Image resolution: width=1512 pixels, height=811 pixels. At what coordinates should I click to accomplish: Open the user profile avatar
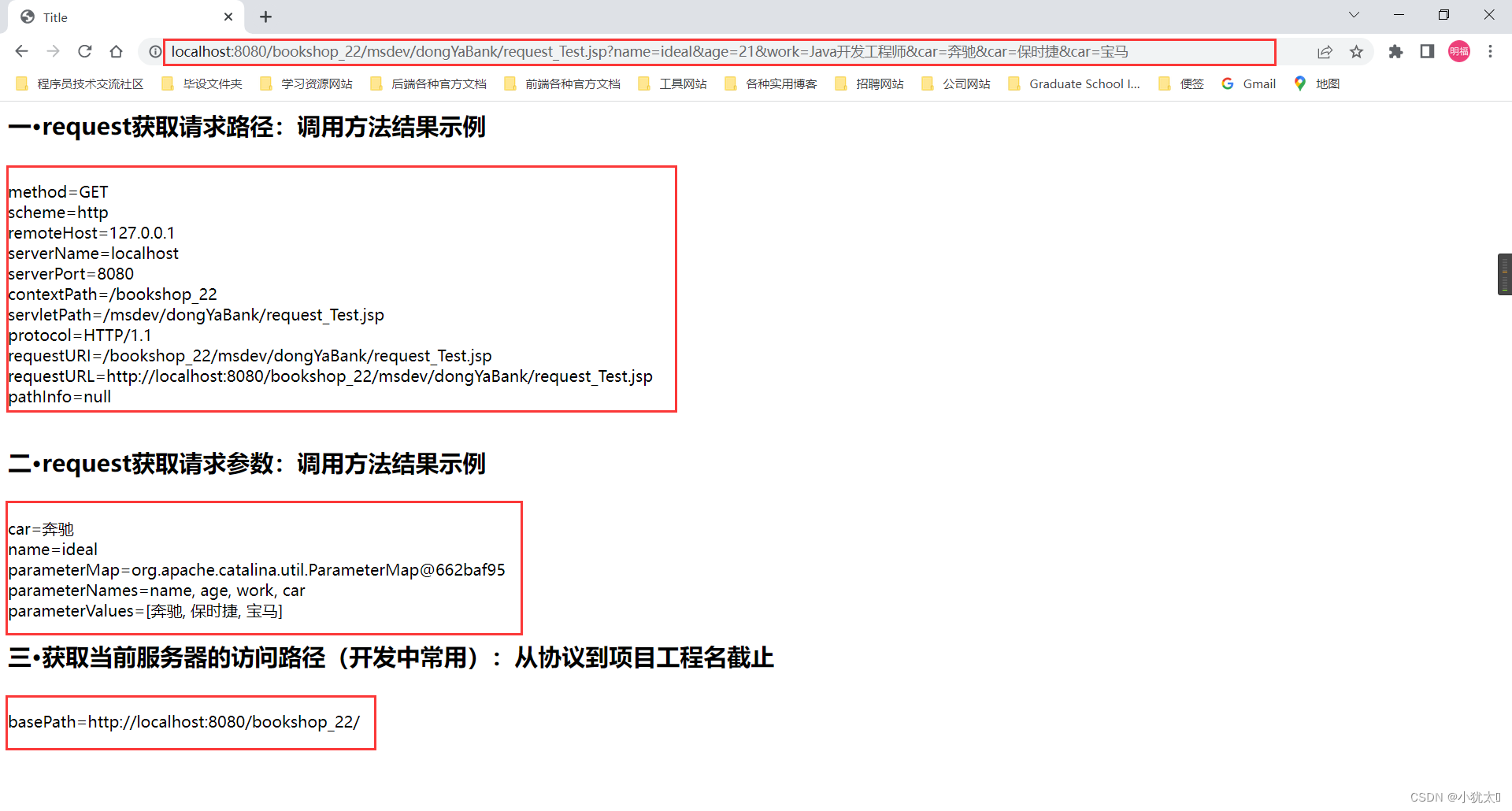click(1459, 52)
